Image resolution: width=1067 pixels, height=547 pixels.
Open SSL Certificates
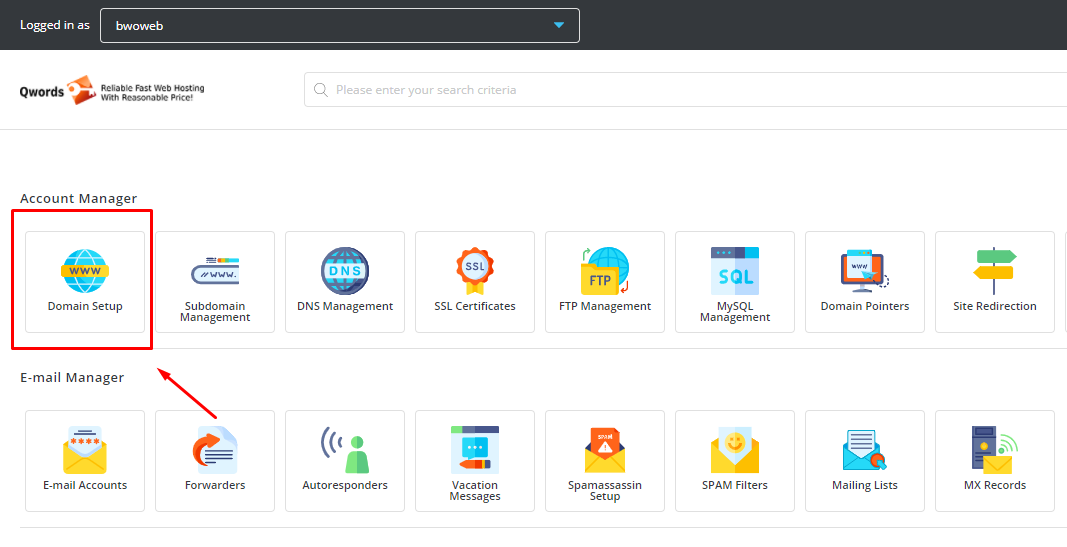tap(475, 282)
